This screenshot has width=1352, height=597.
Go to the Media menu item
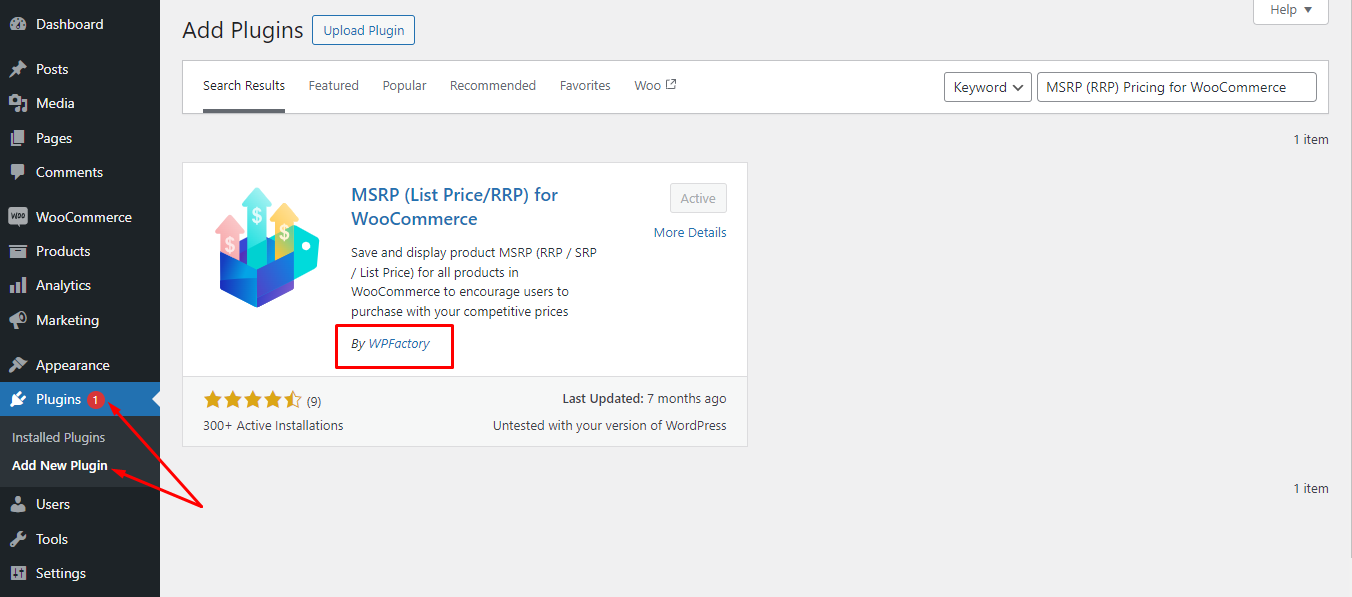click(80, 103)
